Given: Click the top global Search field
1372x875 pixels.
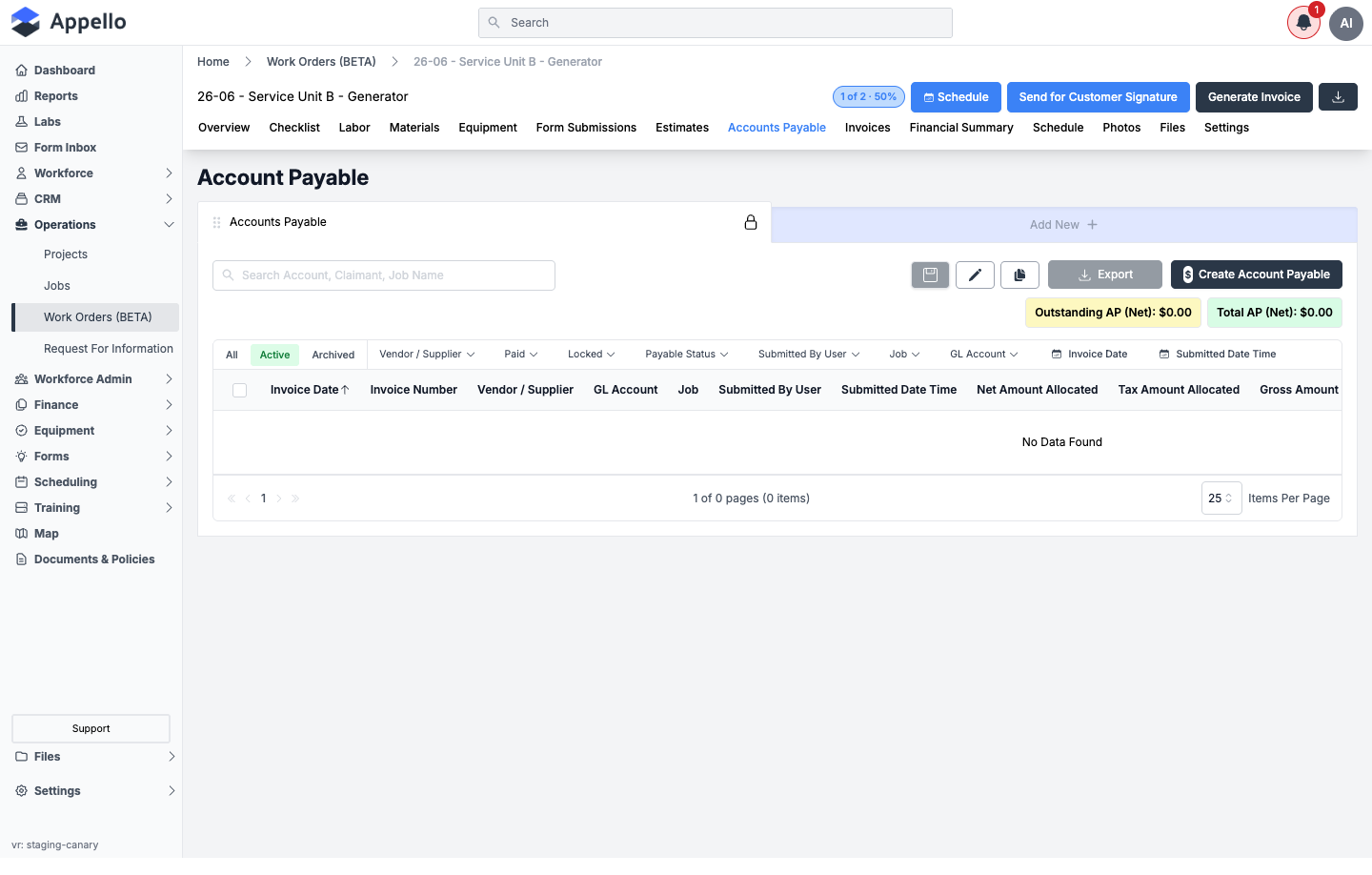Looking at the screenshot, I should click(716, 23).
